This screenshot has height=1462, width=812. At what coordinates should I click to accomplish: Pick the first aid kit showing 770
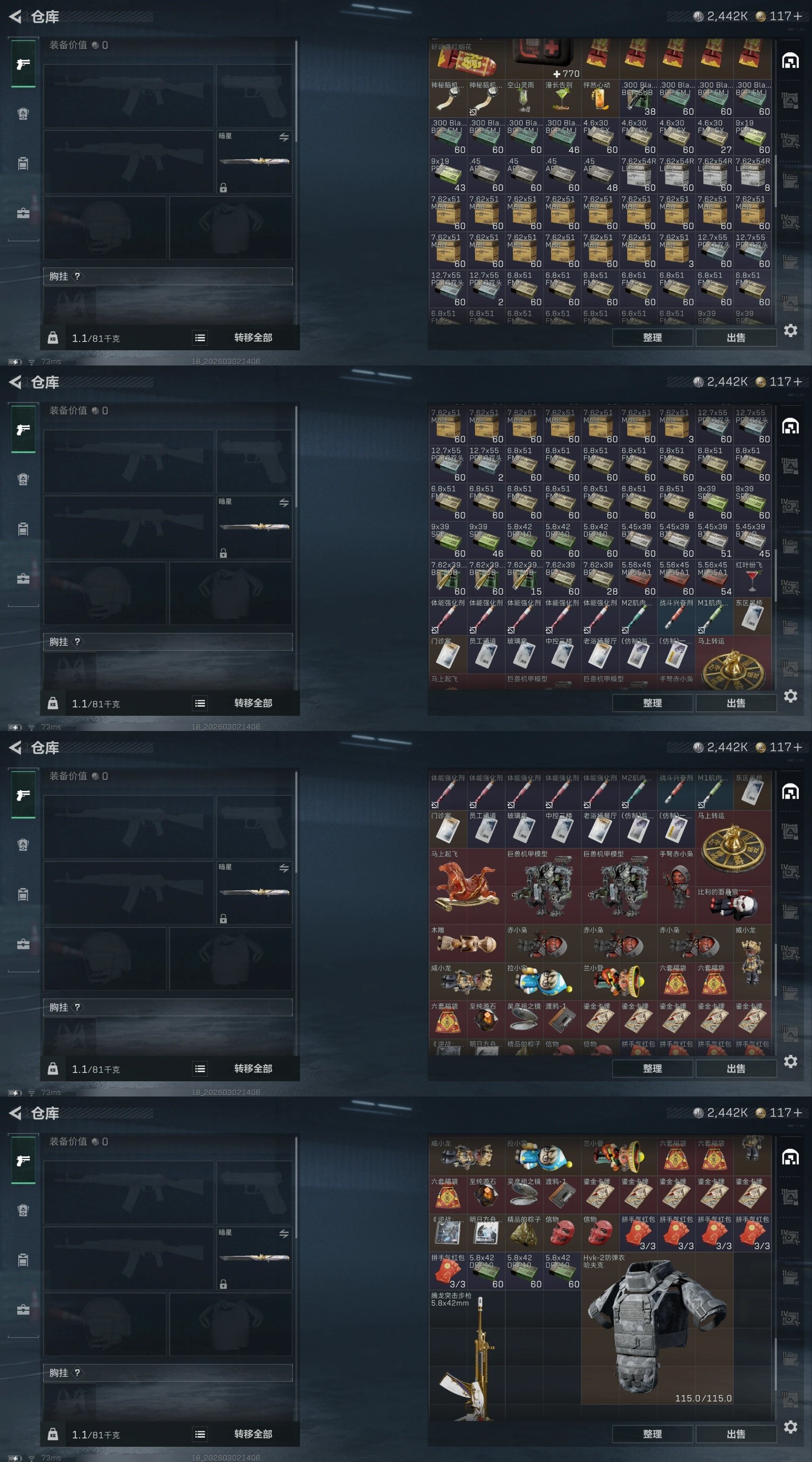543,58
